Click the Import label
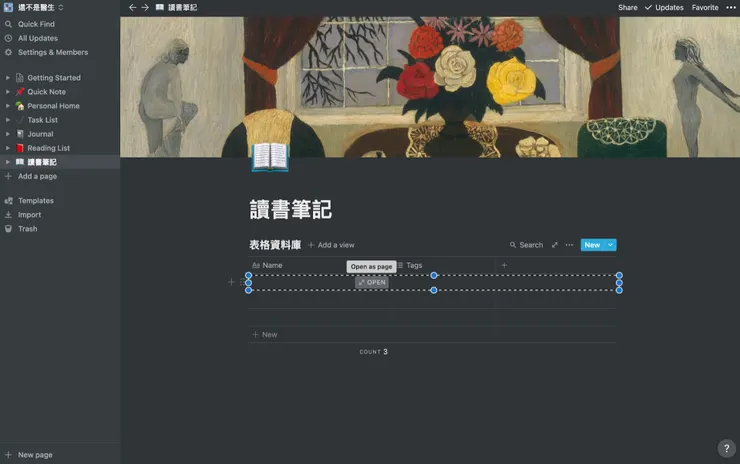The height and width of the screenshot is (464, 740). 29,215
